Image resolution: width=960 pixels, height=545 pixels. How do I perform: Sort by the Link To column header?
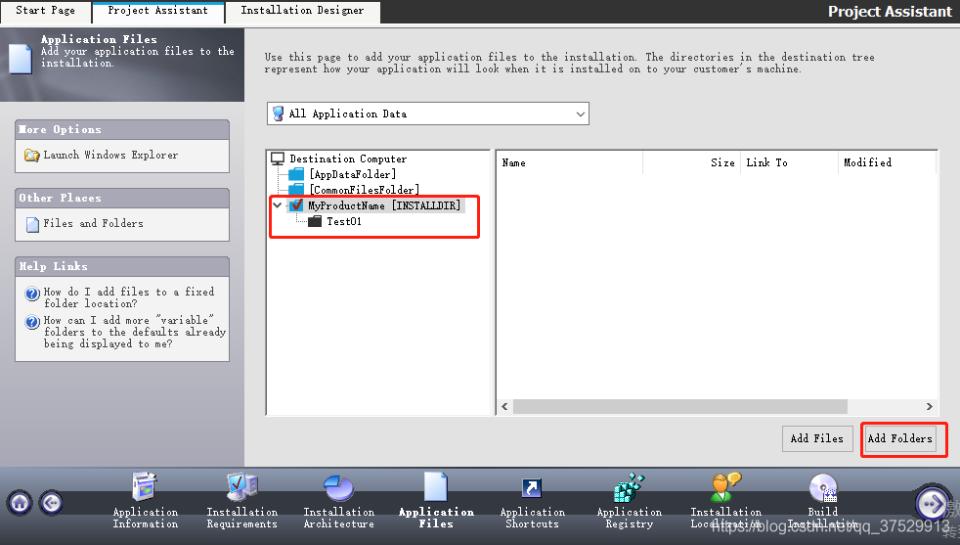coord(789,163)
